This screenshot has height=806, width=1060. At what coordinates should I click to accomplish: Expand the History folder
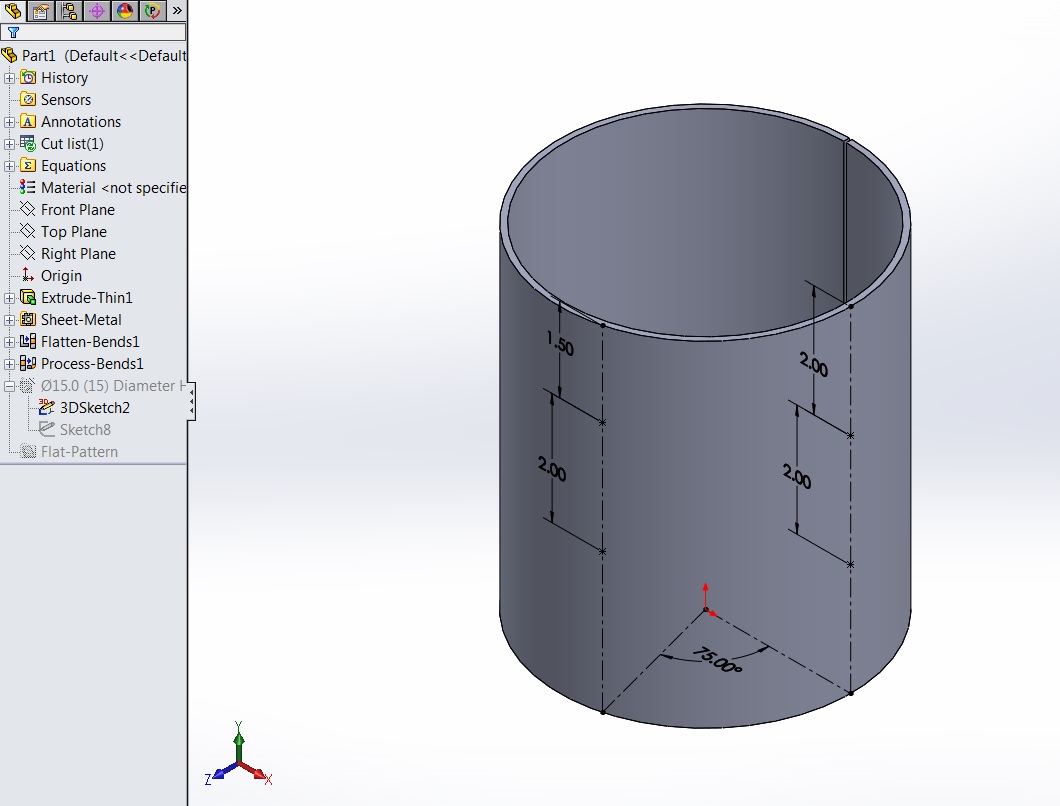click(x=10, y=78)
